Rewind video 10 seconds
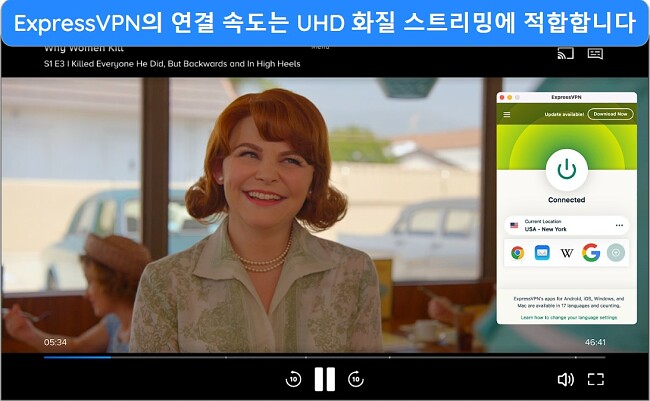Image resolution: width=650 pixels, height=401 pixels. (293, 379)
